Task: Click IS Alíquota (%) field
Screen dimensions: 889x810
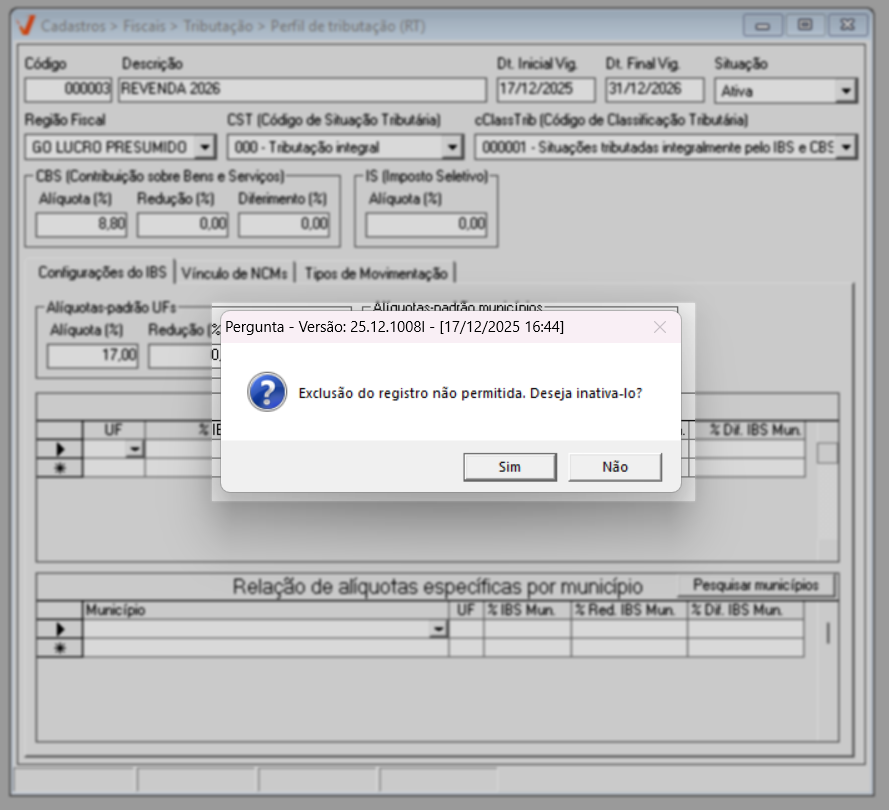Action: 426,224
